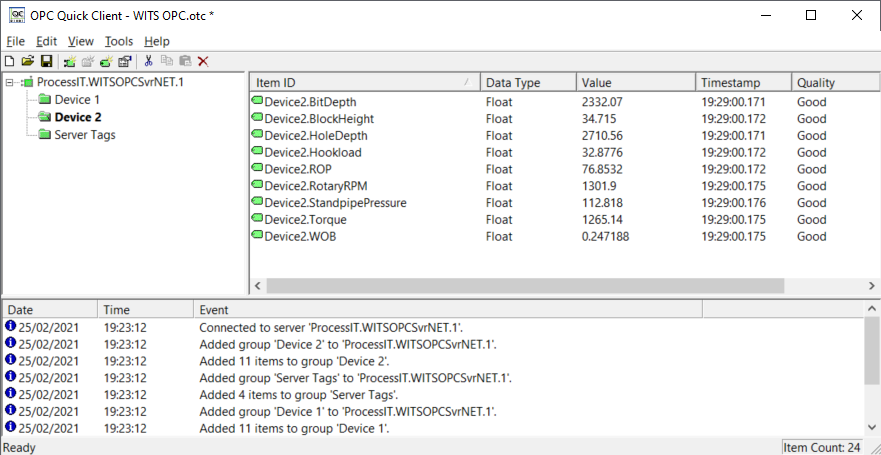Save the project using floppy disk icon
Screen dimensions: 881x455
tap(47, 61)
